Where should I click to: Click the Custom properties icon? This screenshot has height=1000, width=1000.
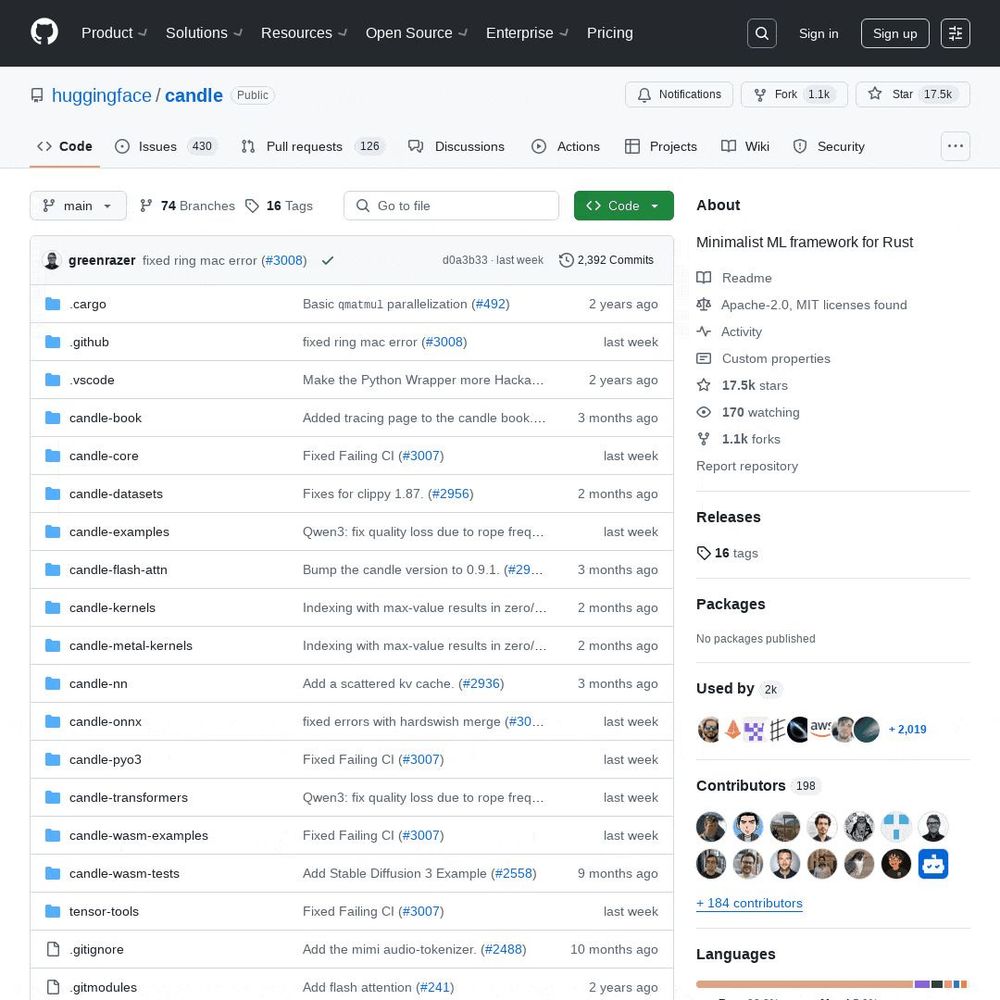coord(703,358)
